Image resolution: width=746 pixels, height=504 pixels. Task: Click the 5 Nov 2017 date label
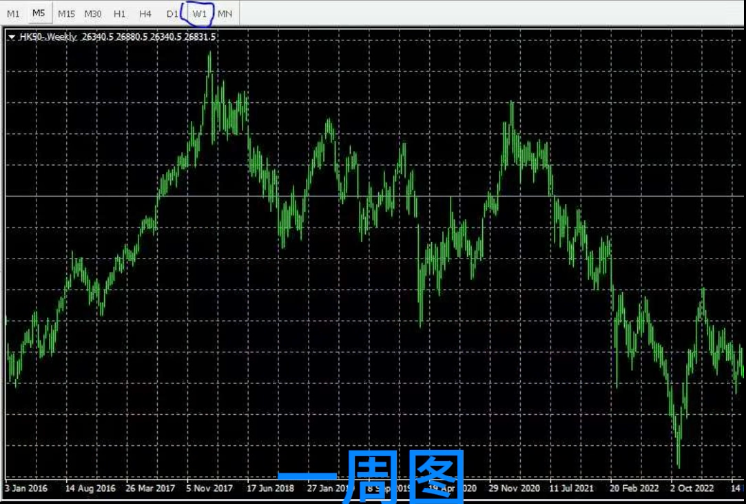pos(210,490)
